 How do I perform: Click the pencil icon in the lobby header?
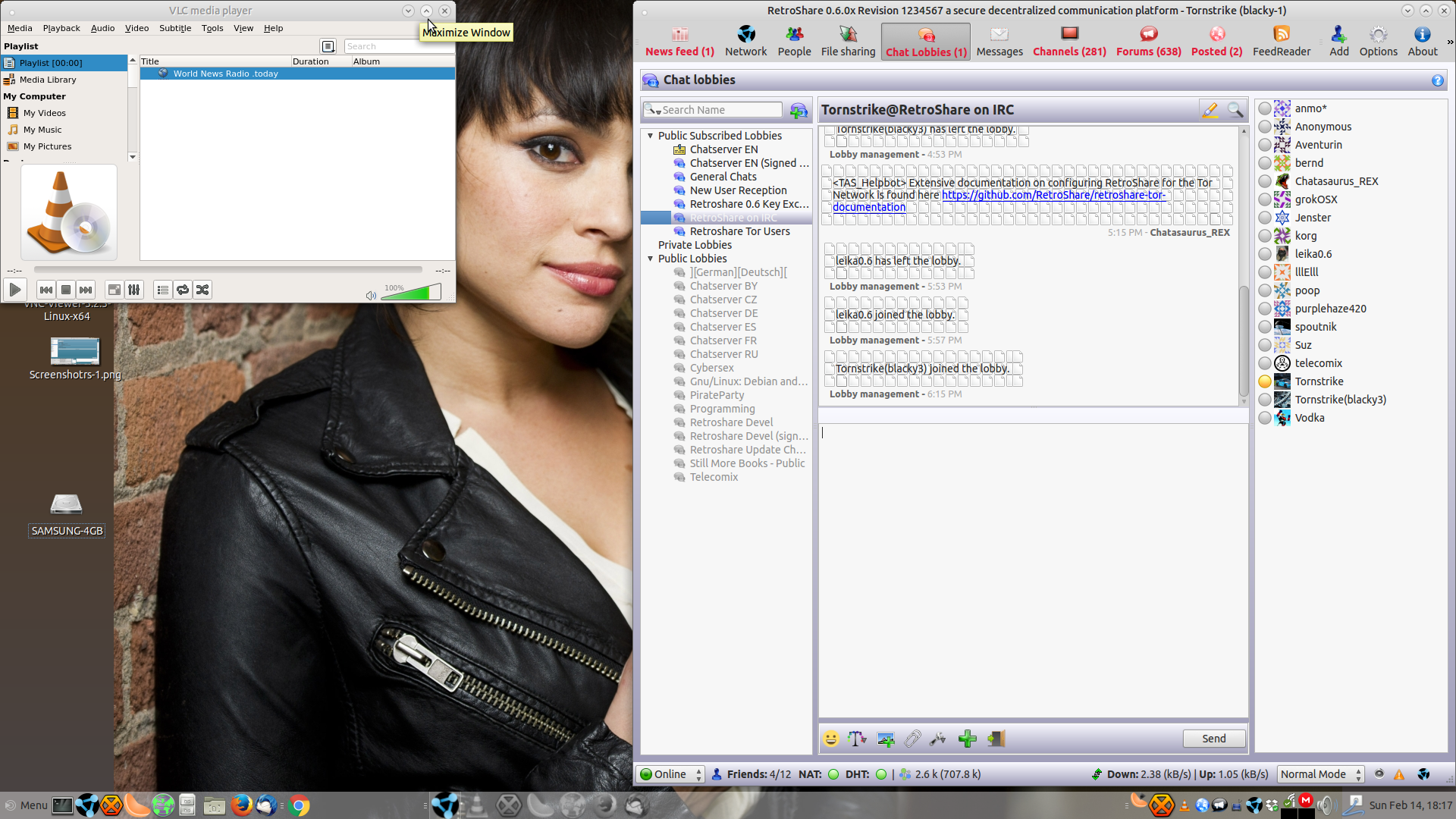1210,110
